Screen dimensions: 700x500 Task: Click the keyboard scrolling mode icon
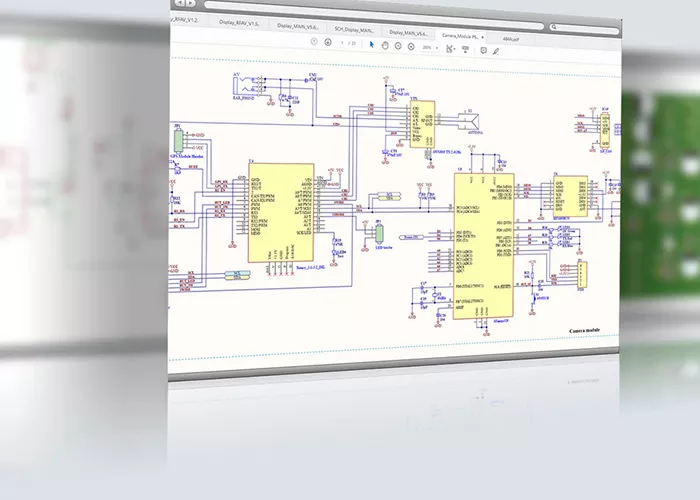(x=466, y=50)
